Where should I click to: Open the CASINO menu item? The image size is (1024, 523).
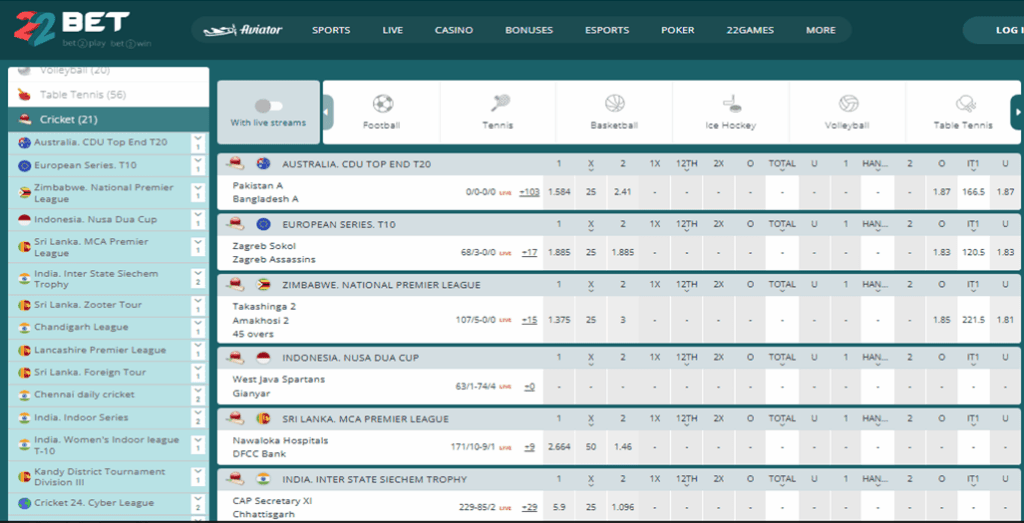pyautogui.click(x=453, y=30)
